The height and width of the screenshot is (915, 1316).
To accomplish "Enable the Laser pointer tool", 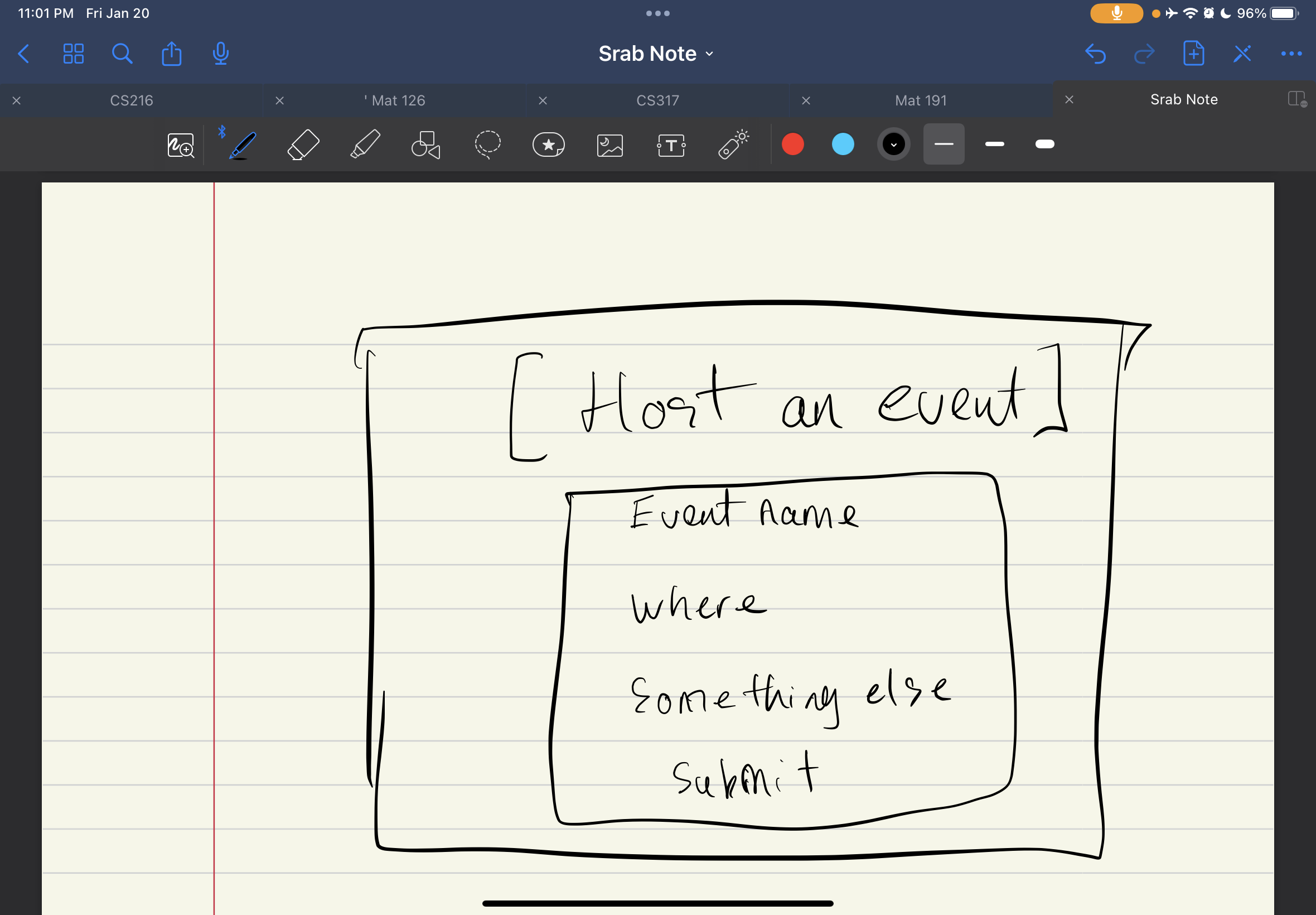I will point(733,144).
